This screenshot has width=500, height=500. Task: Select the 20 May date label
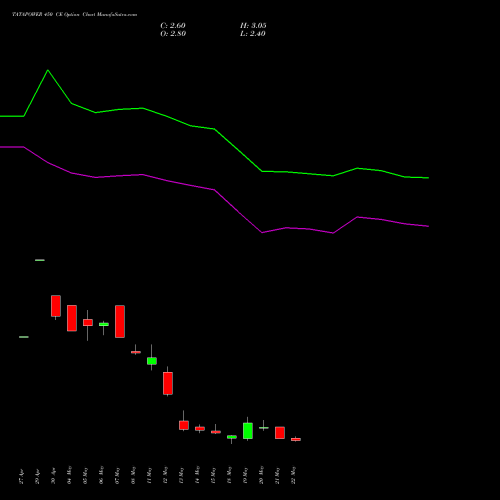(261, 476)
